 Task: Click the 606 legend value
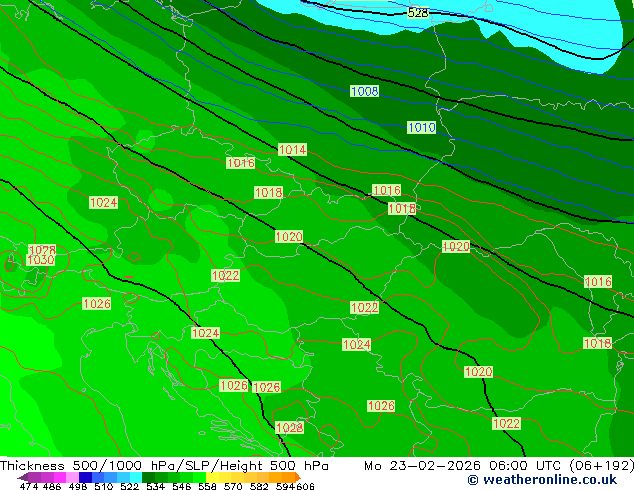(x=305, y=486)
